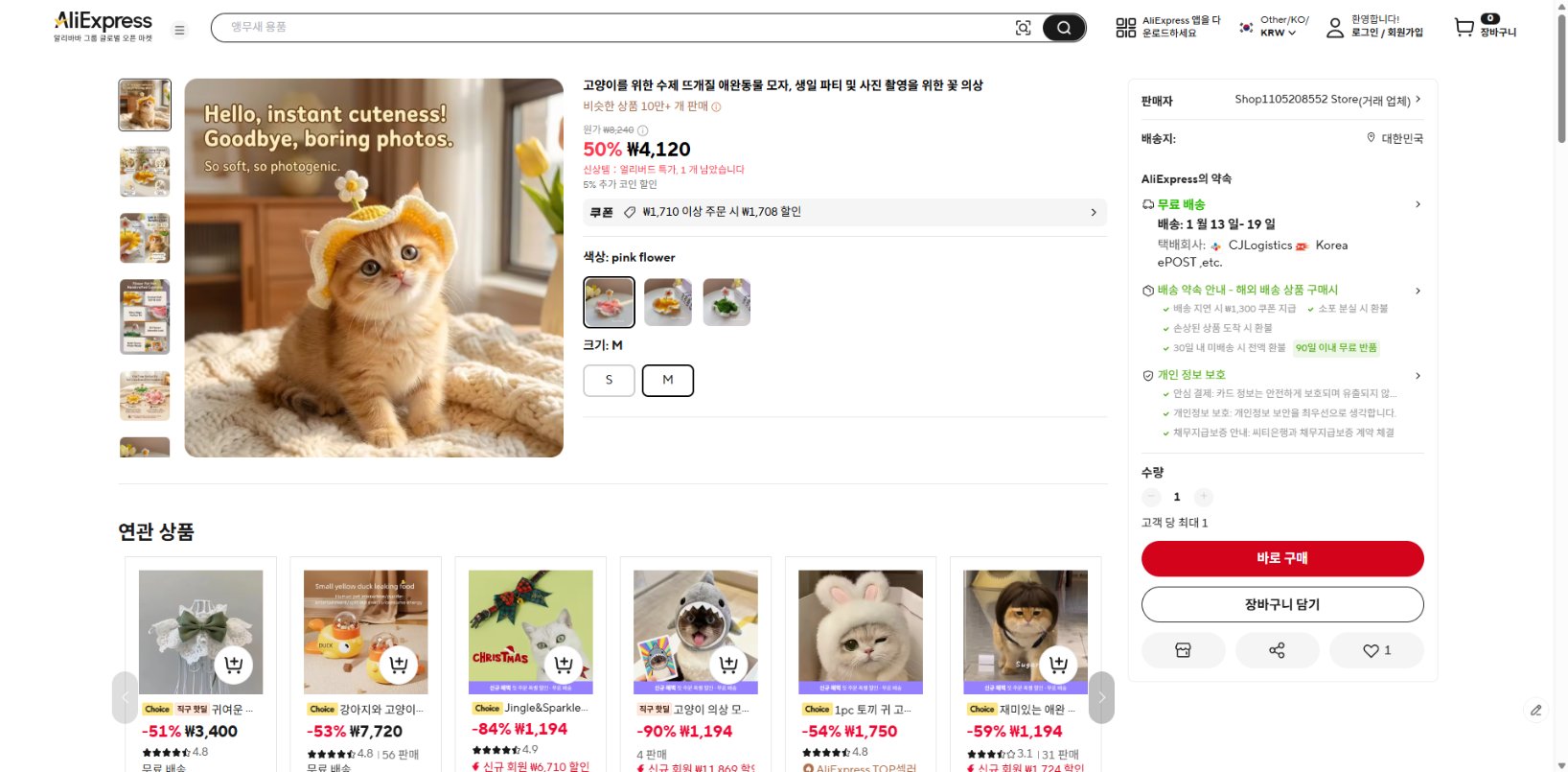Expand the 개인 정보 보호 section chevron
This screenshot has height=772, width=1568.
pos(1418,375)
